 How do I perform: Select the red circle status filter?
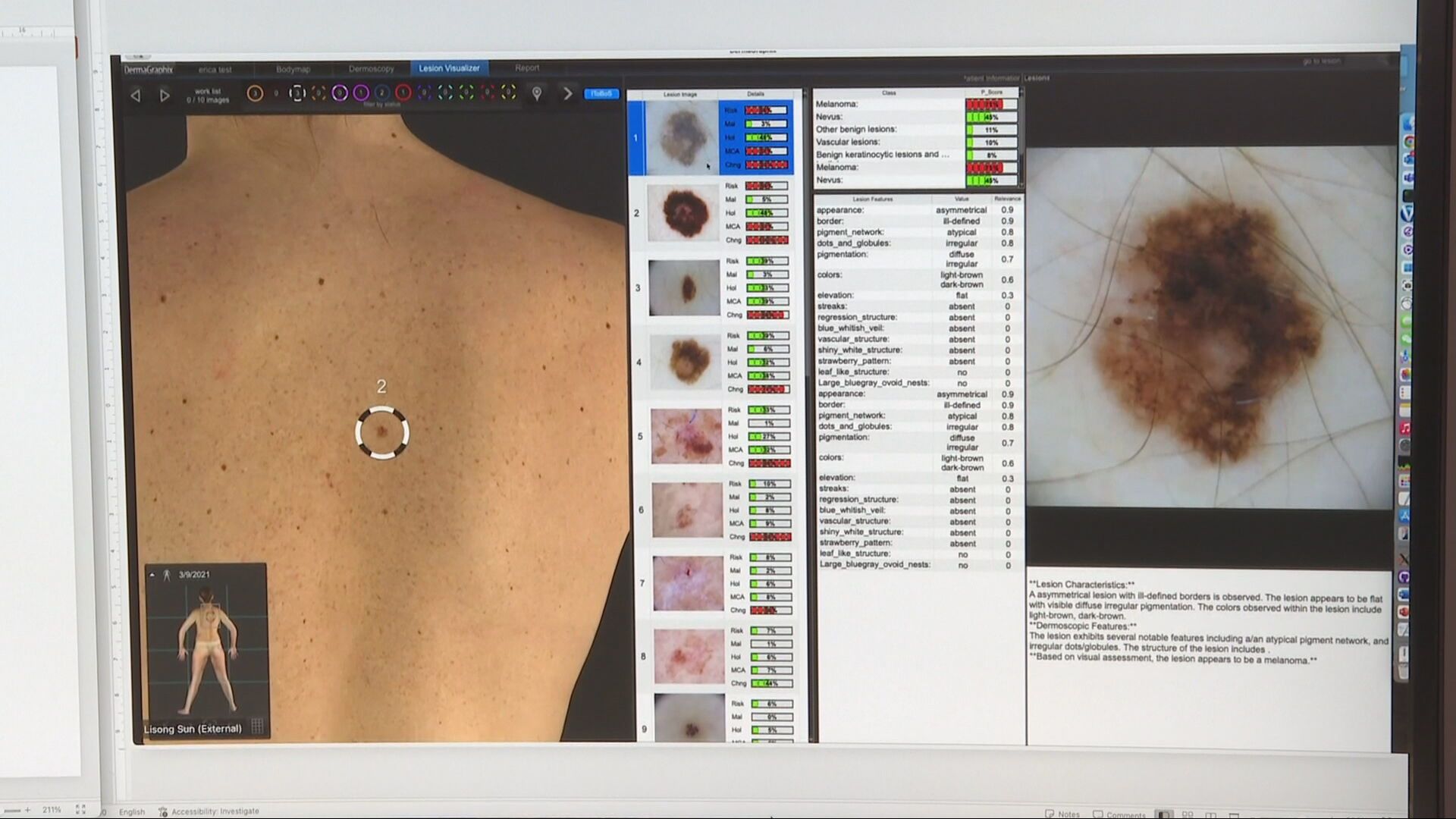pyautogui.click(x=403, y=93)
